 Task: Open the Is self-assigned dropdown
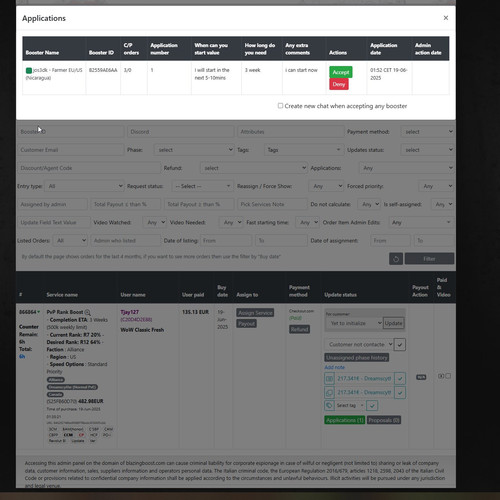tap(442, 204)
